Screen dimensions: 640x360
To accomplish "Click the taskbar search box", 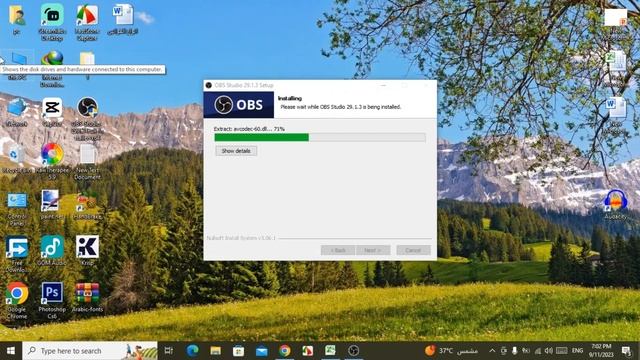I will click(x=90, y=351).
